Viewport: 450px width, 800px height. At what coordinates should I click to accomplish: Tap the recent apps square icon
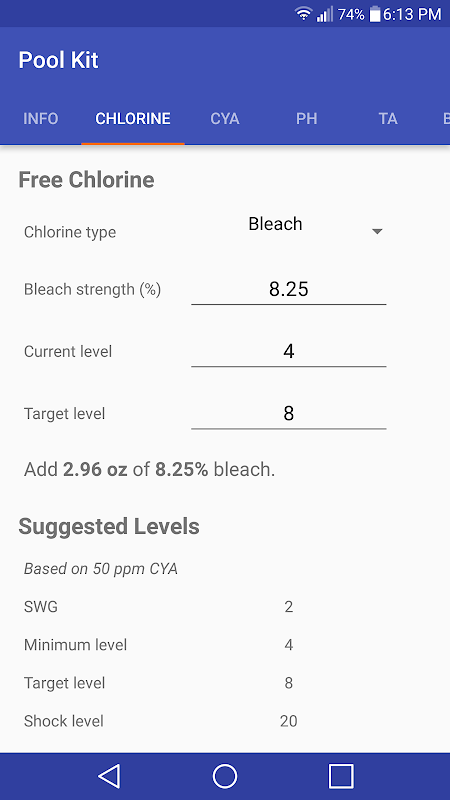341,777
